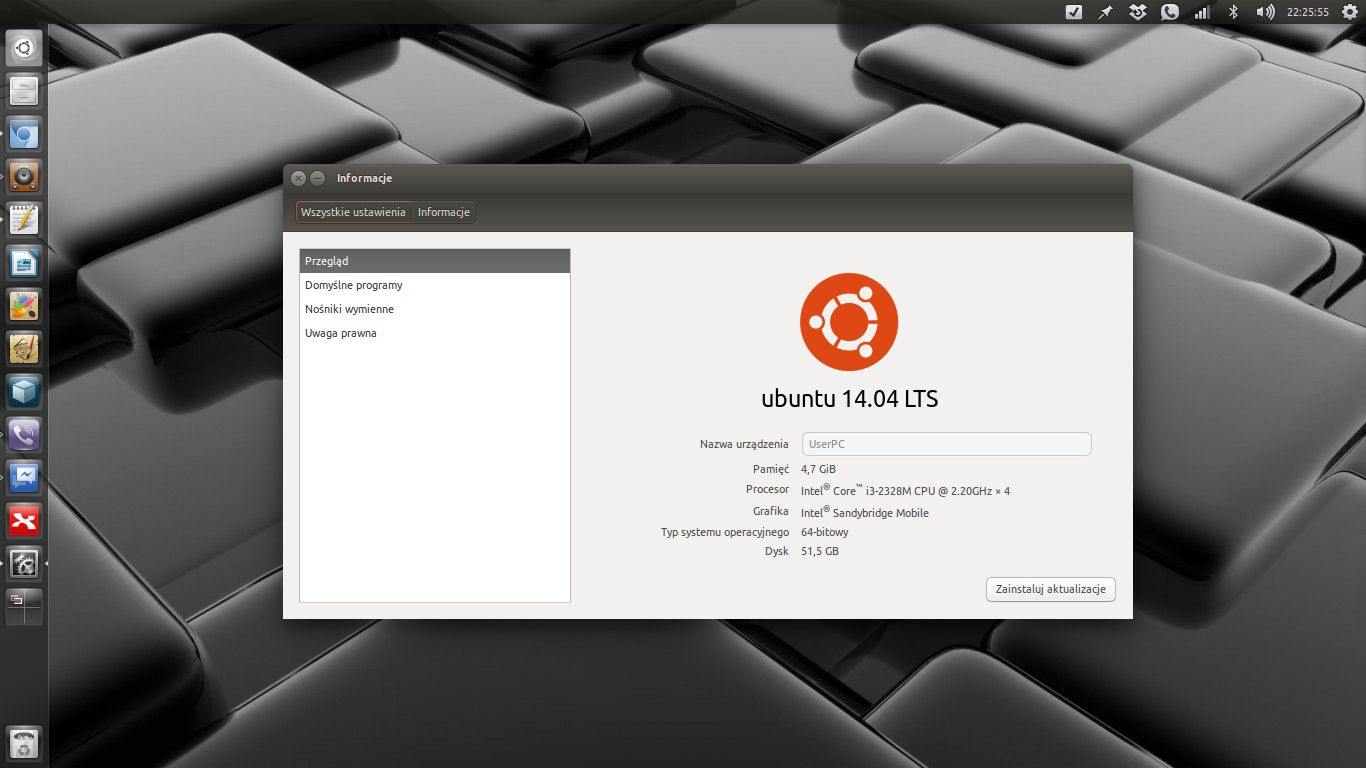Click the checkmark indicator in top panel
The height and width of the screenshot is (768, 1366).
(1074, 12)
